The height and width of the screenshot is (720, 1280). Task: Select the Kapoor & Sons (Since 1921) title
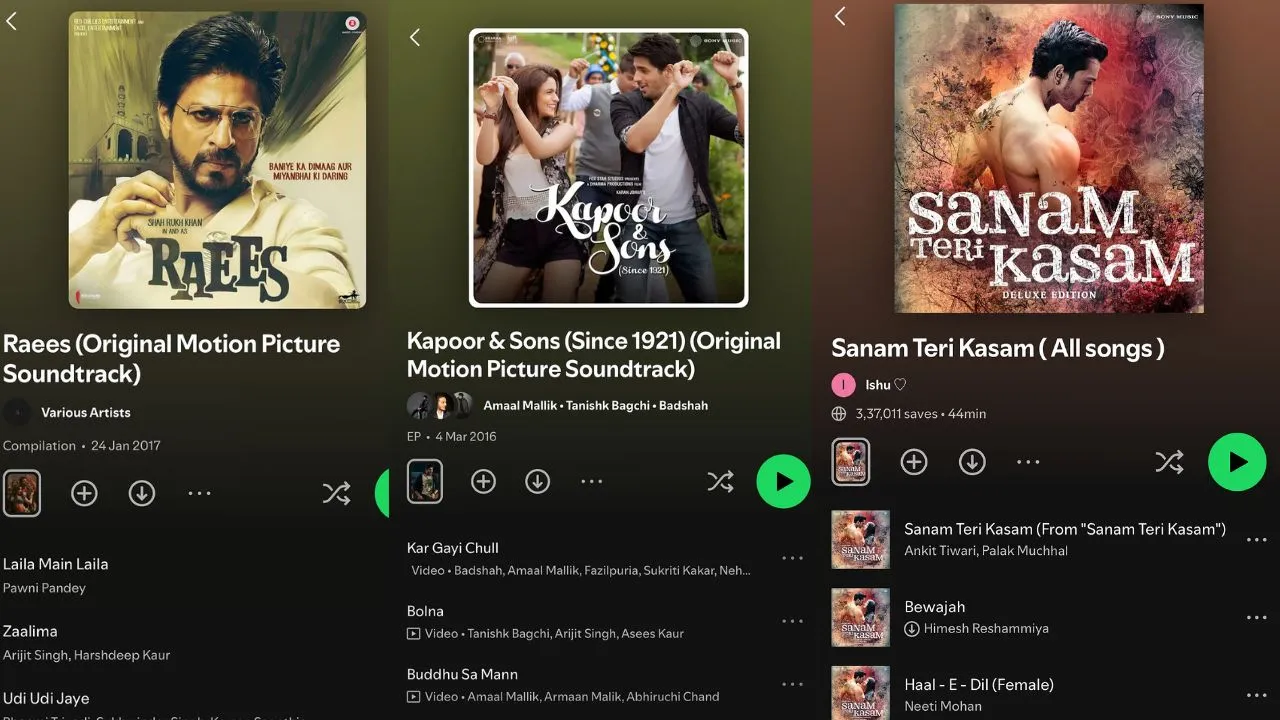point(594,355)
